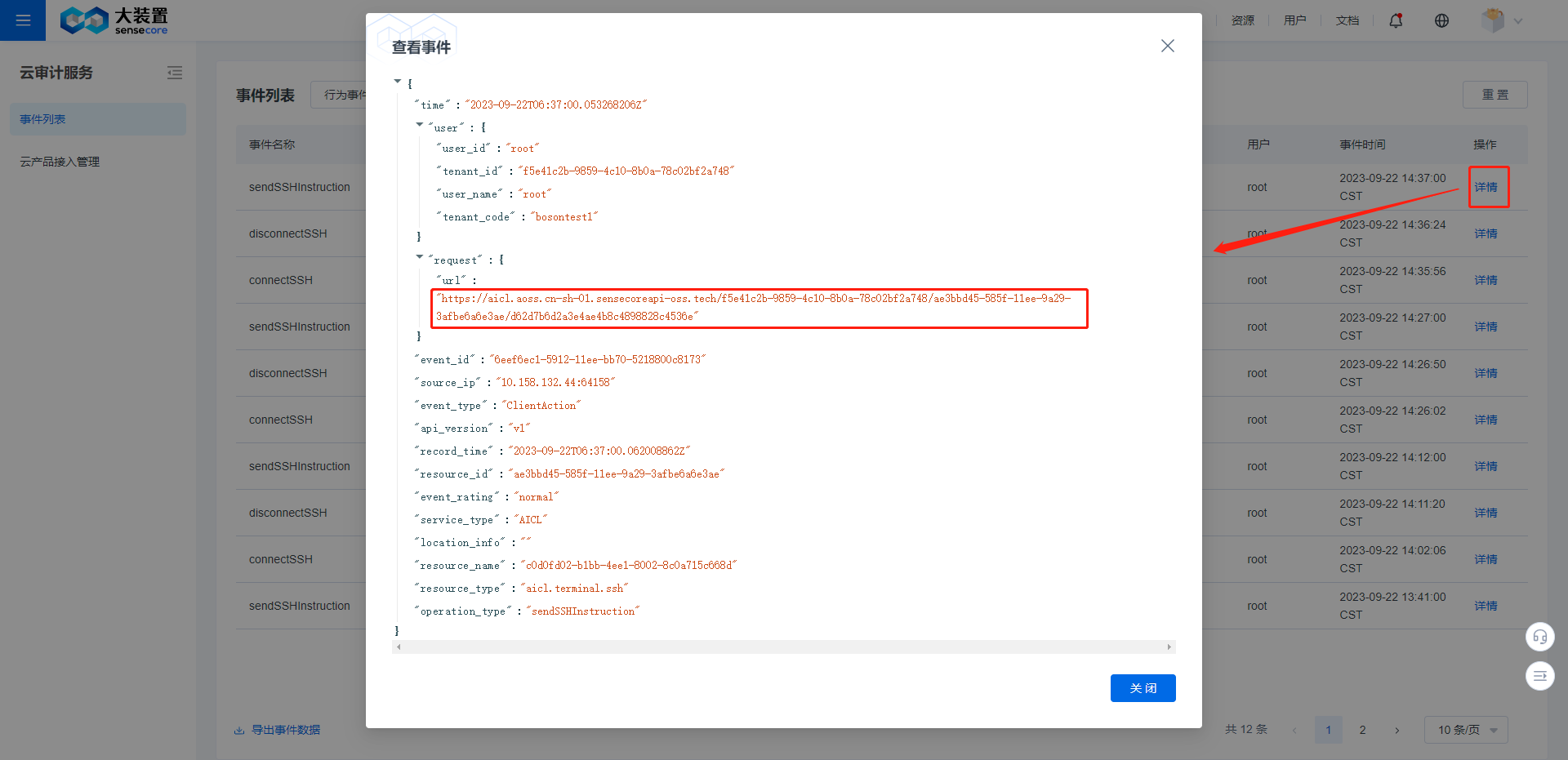1568x760 pixels.
Task: Open the 10 per page dropdown
Action: [x=1465, y=730]
